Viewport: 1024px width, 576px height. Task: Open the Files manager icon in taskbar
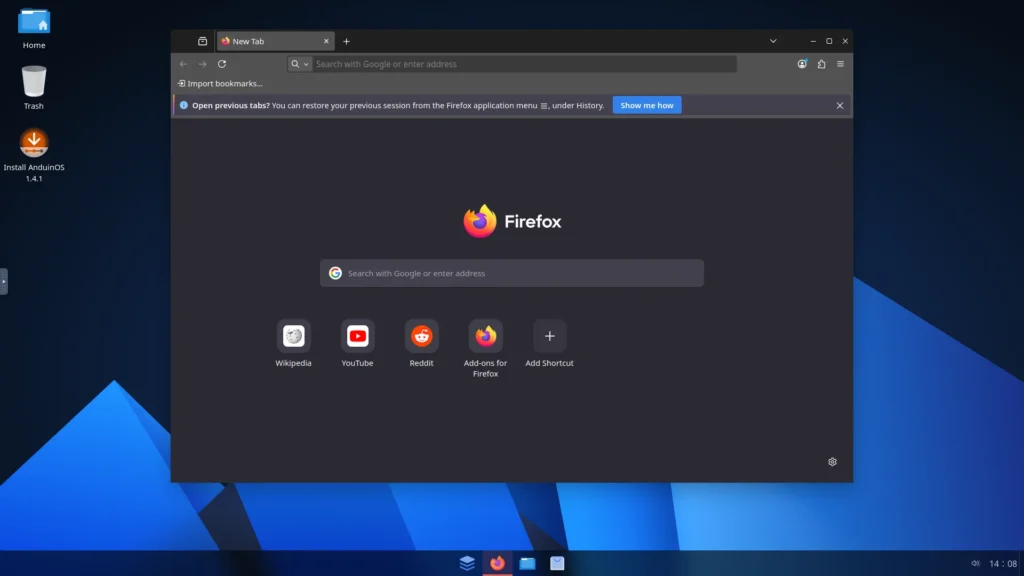(527, 563)
